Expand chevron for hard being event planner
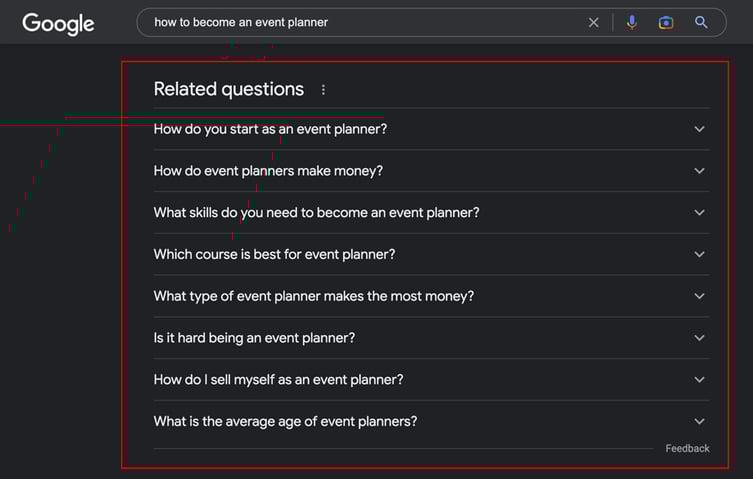 tap(699, 338)
